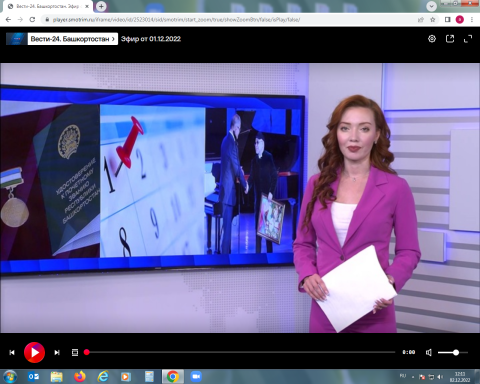Click the RU language indicator
This screenshot has width=480, height=384.
(403, 376)
